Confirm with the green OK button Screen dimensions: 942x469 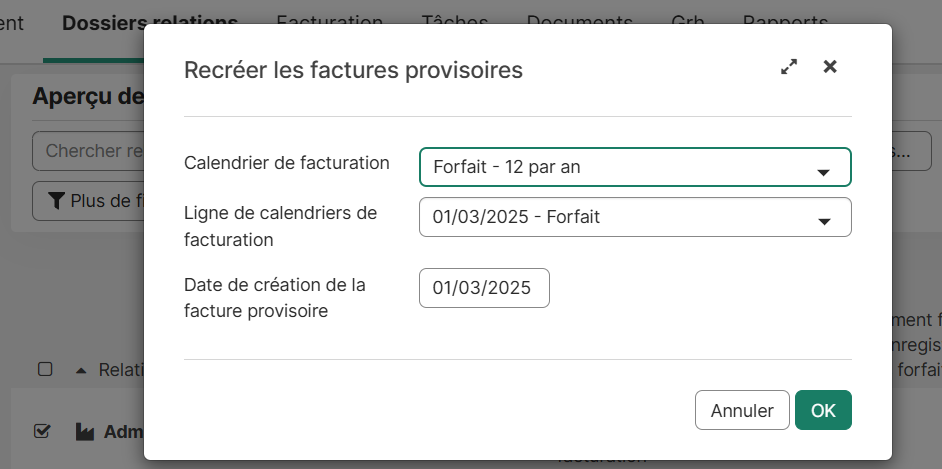coord(823,410)
